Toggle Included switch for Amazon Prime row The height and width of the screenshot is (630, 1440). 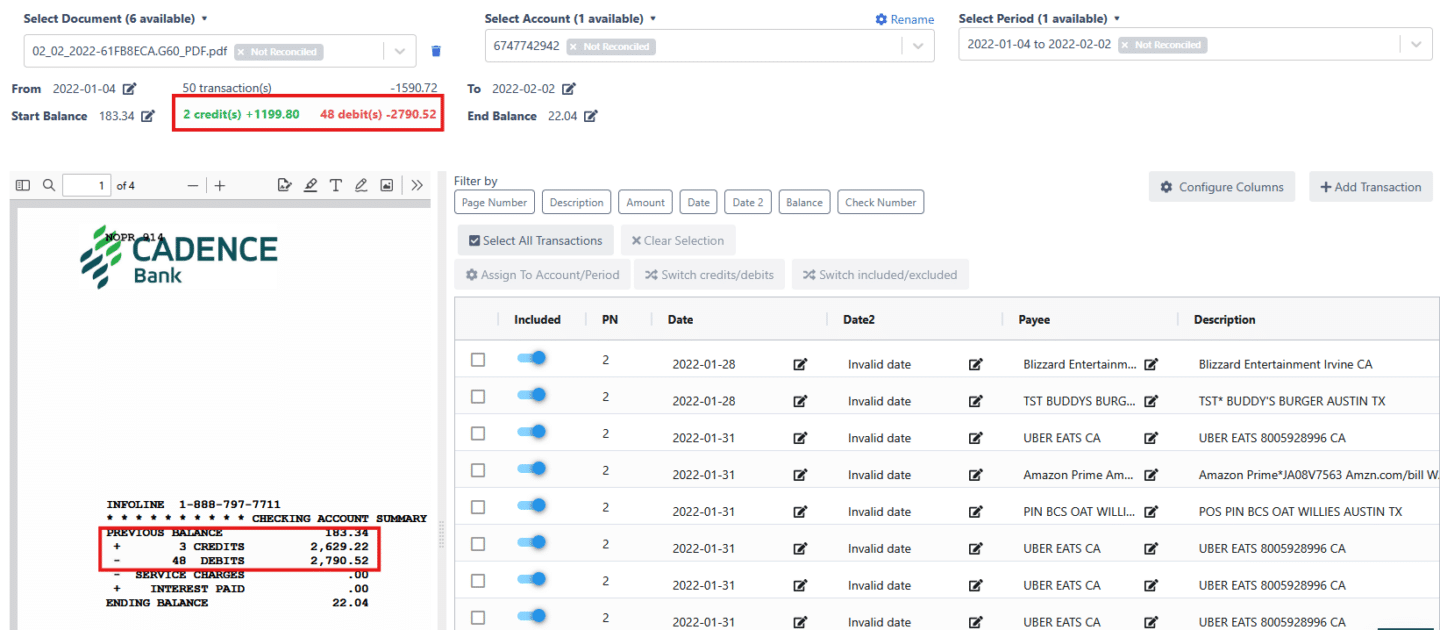[531, 469]
